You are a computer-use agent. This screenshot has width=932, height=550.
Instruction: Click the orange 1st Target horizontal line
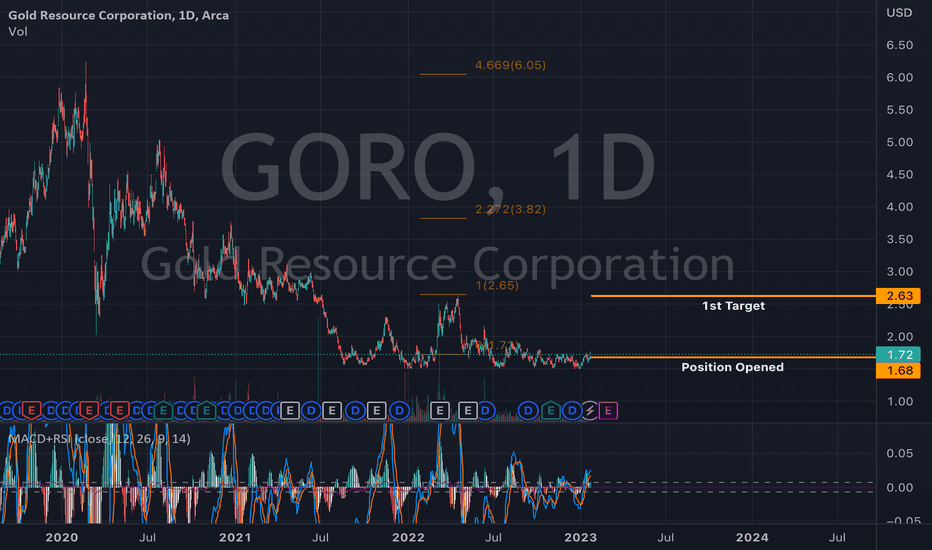pyautogui.click(x=733, y=296)
